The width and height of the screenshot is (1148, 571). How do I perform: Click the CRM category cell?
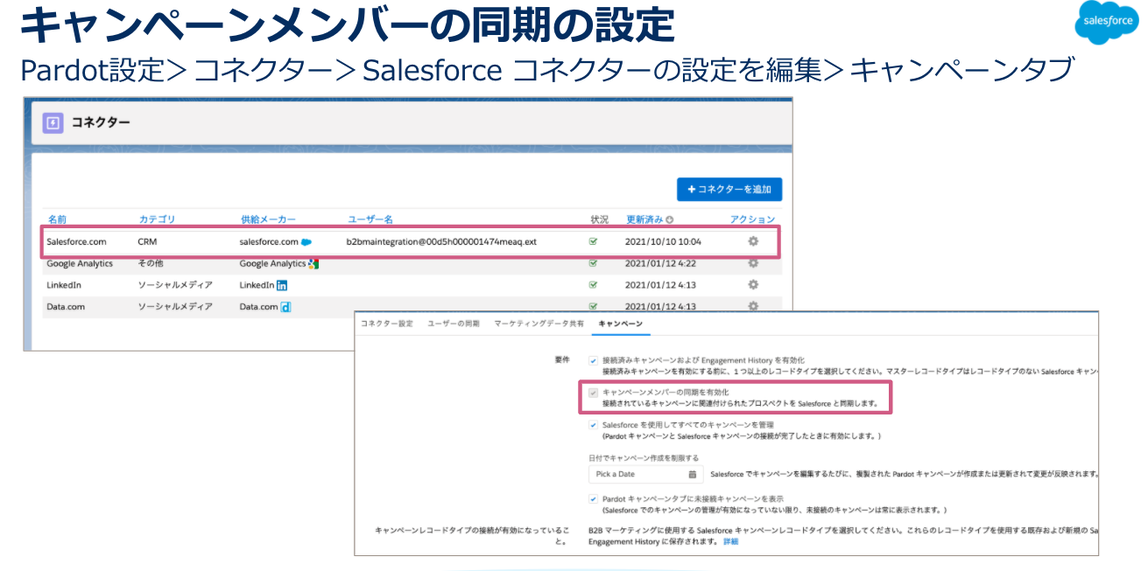tap(146, 242)
